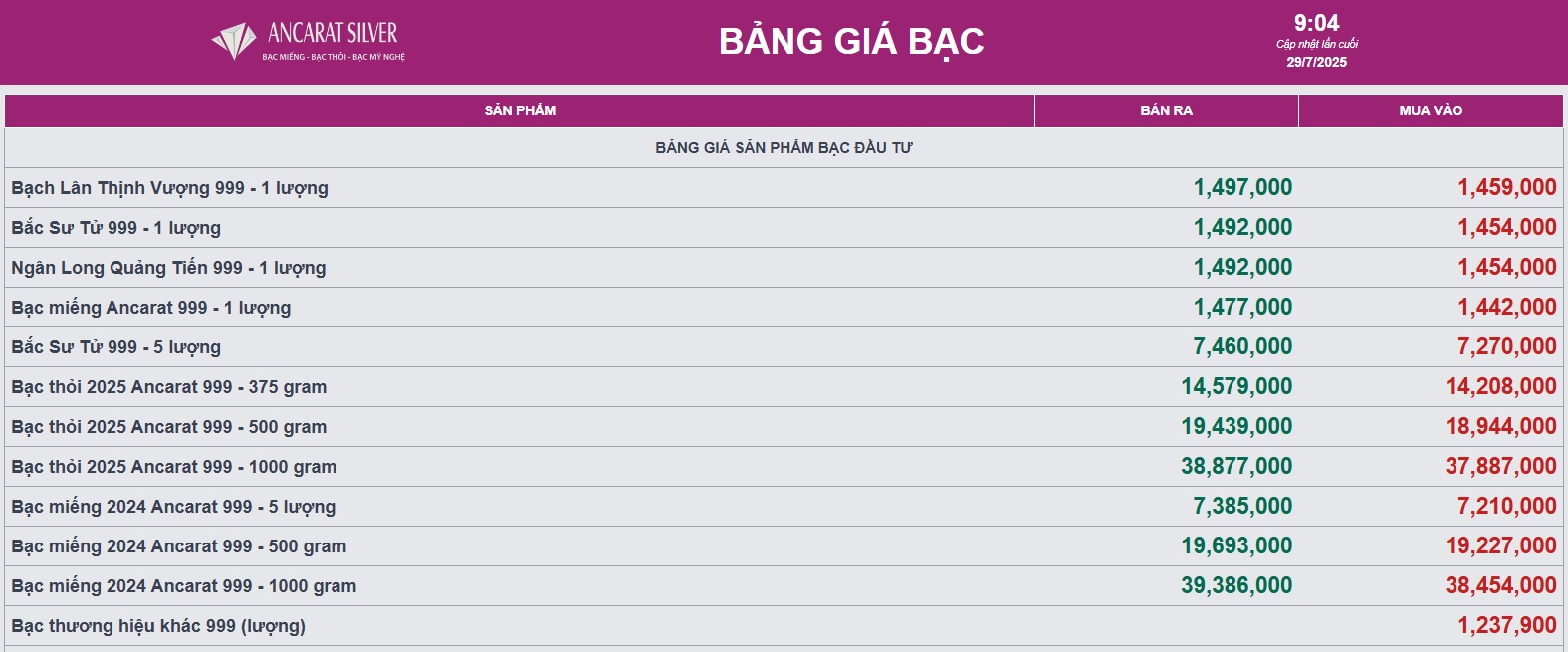Select Bạch Lân Thịnh Vượng 999 row
The width and height of the screenshot is (1568, 652).
tap(784, 187)
